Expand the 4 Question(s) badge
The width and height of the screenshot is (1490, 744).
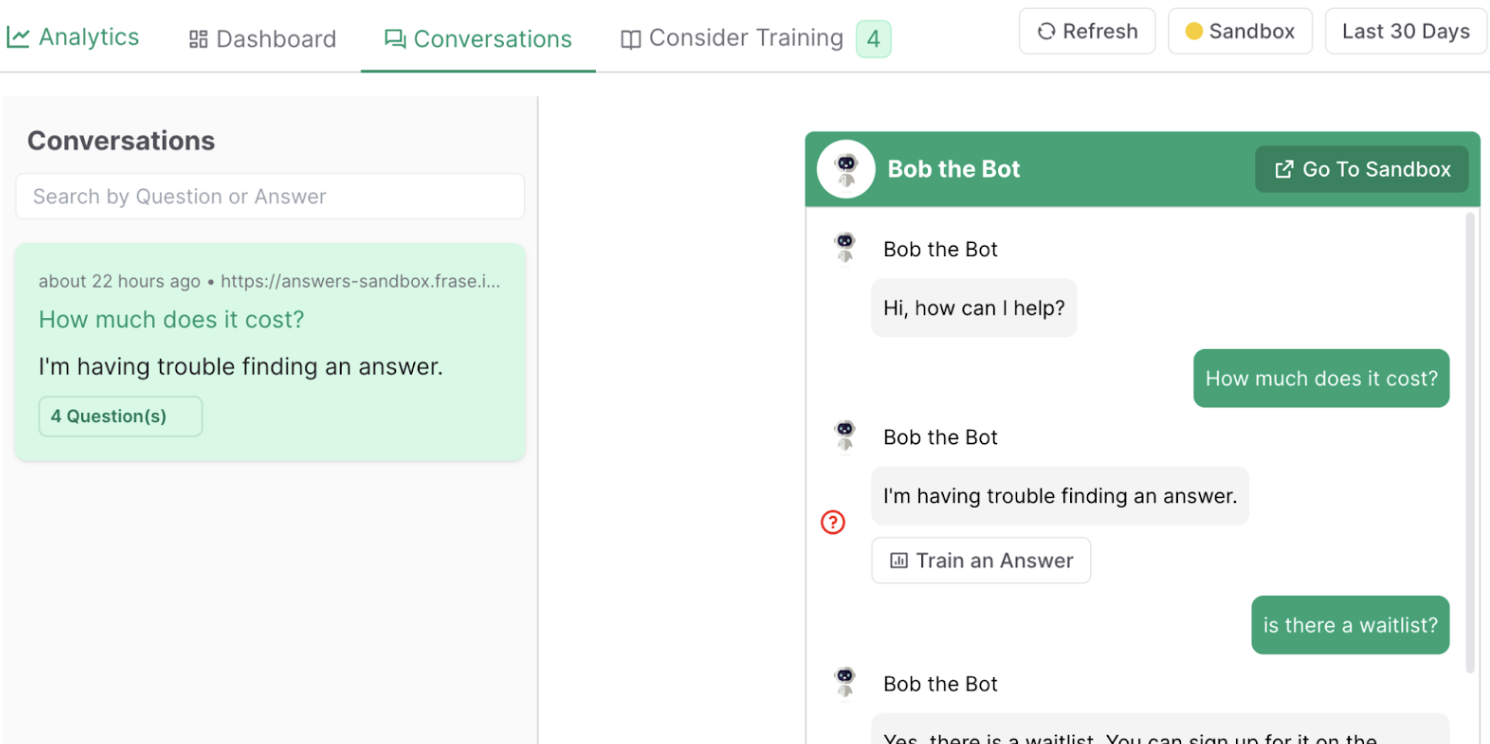pyautogui.click(x=120, y=416)
